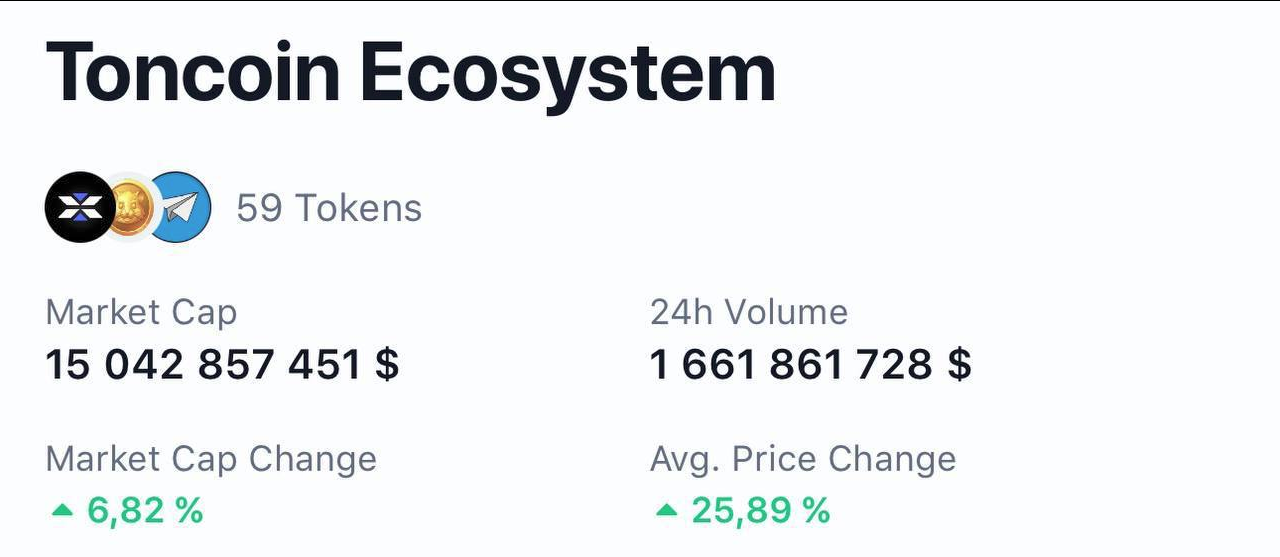Click the word Ecosystem in title
Screen dimensions: 1280x557
(x=568, y=74)
